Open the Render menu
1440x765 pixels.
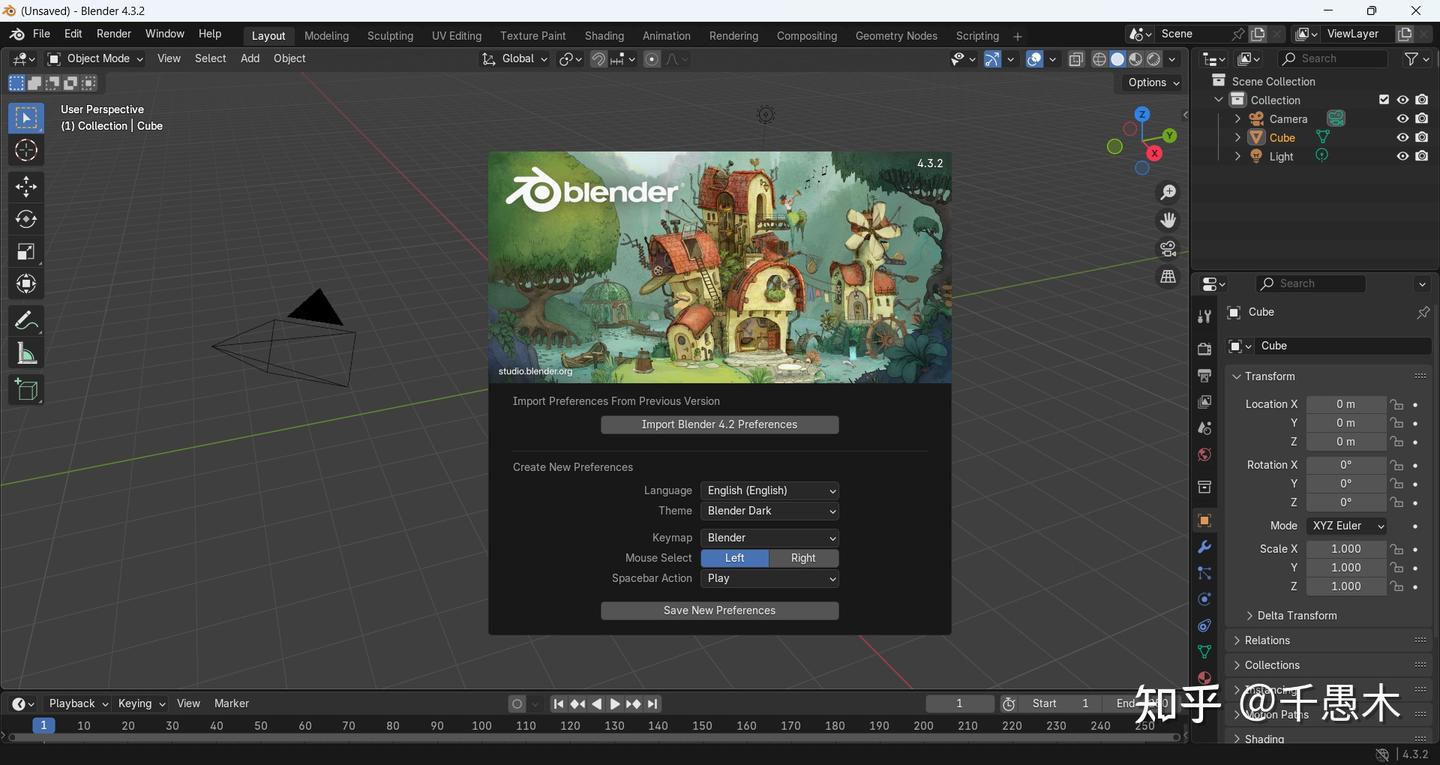coord(113,33)
